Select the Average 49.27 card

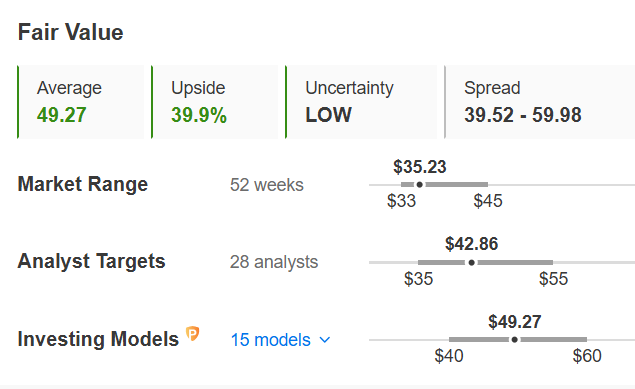tap(81, 102)
